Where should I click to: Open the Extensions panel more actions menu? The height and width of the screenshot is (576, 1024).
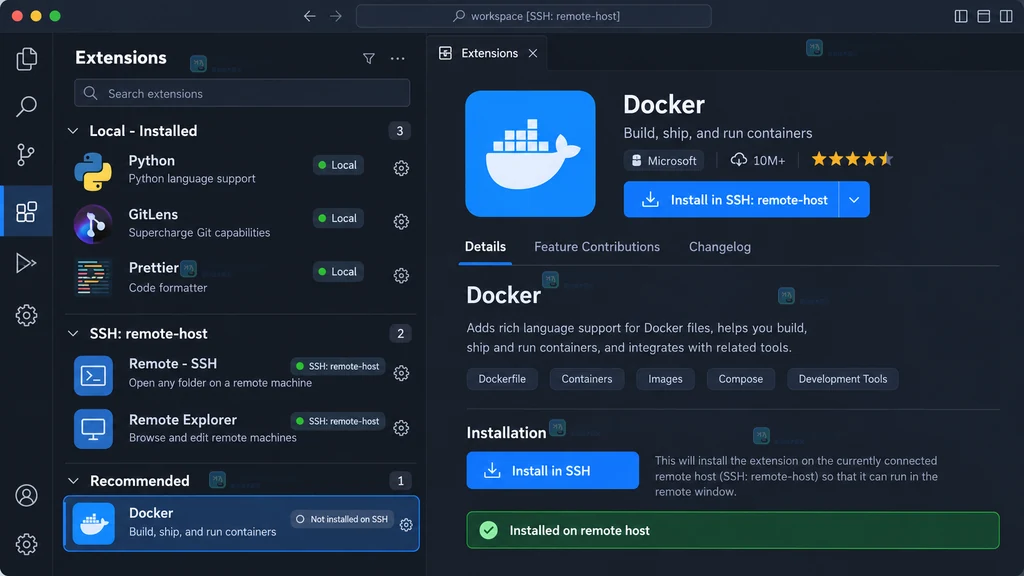point(398,59)
